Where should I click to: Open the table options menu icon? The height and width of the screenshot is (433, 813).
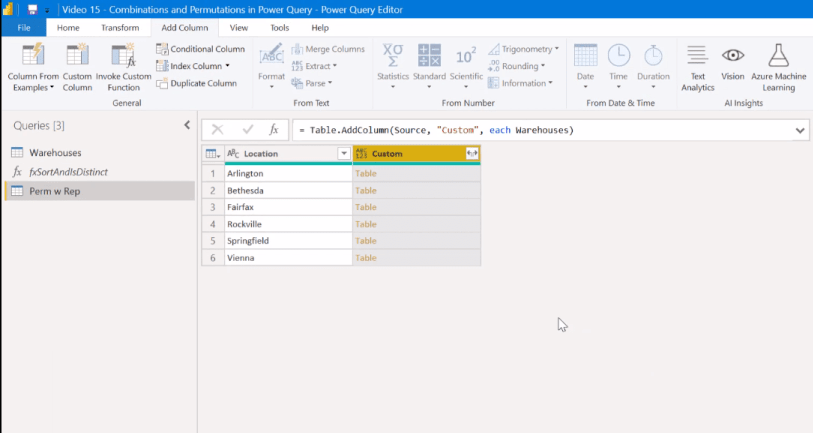tap(213, 153)
